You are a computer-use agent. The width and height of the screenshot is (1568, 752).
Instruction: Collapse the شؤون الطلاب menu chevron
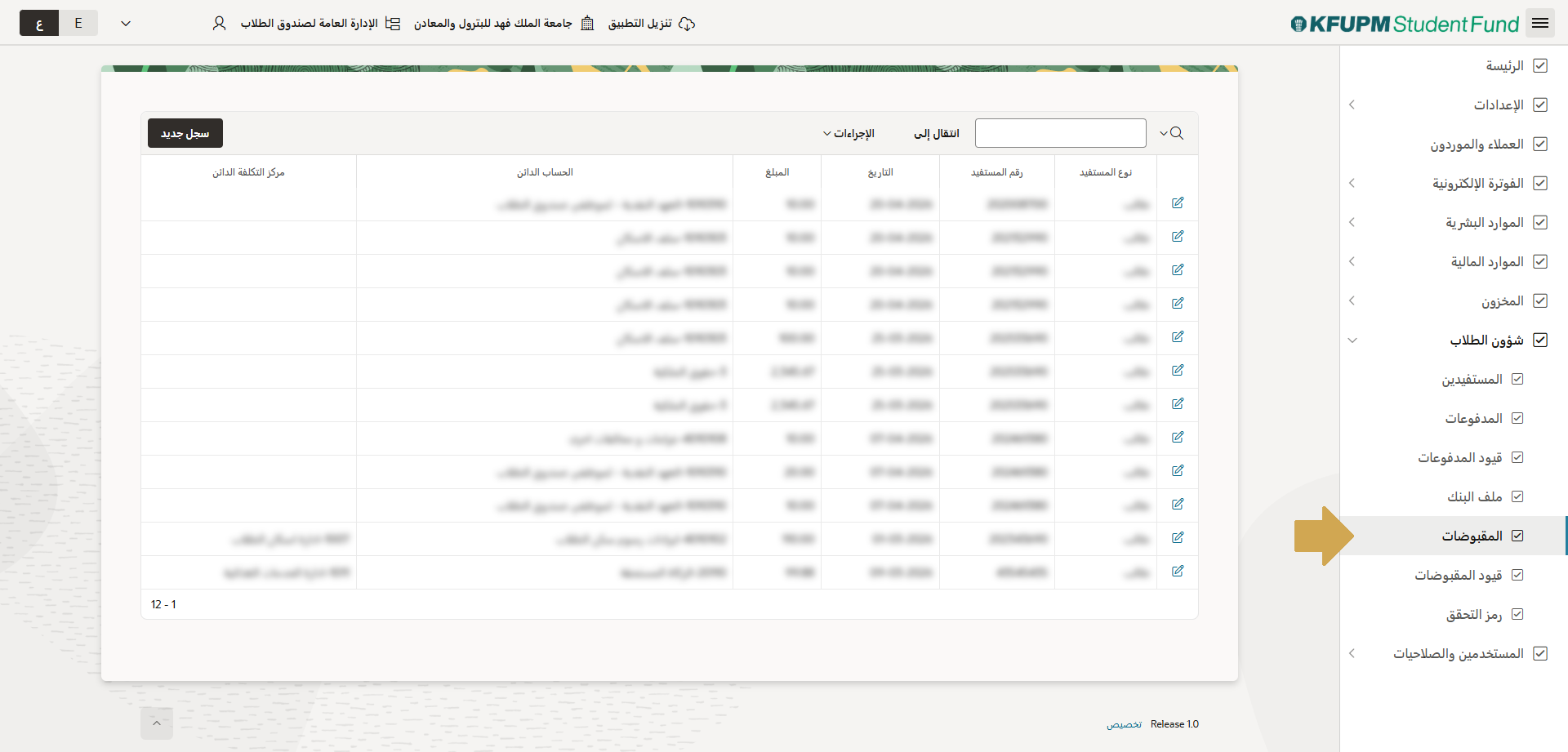(1352, 340)
